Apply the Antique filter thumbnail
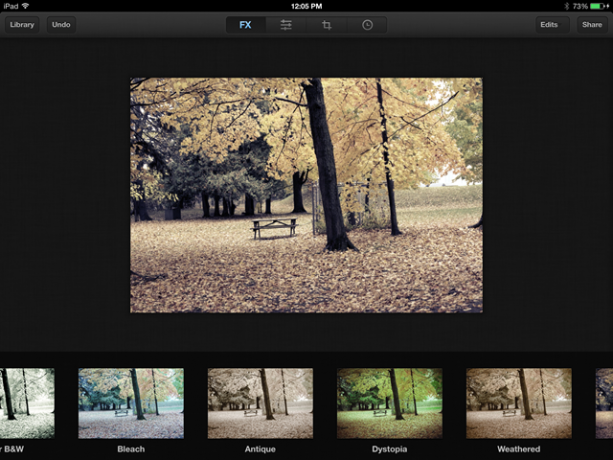 (260, 403)
